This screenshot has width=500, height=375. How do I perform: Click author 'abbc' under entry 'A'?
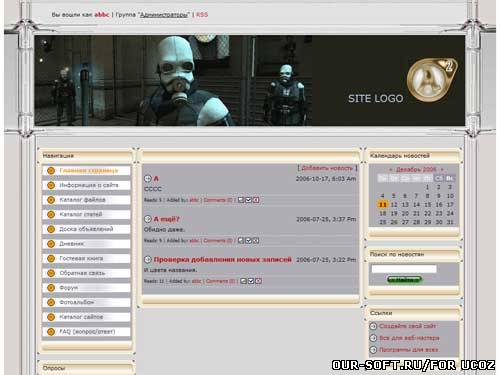[x=194, y=200]
